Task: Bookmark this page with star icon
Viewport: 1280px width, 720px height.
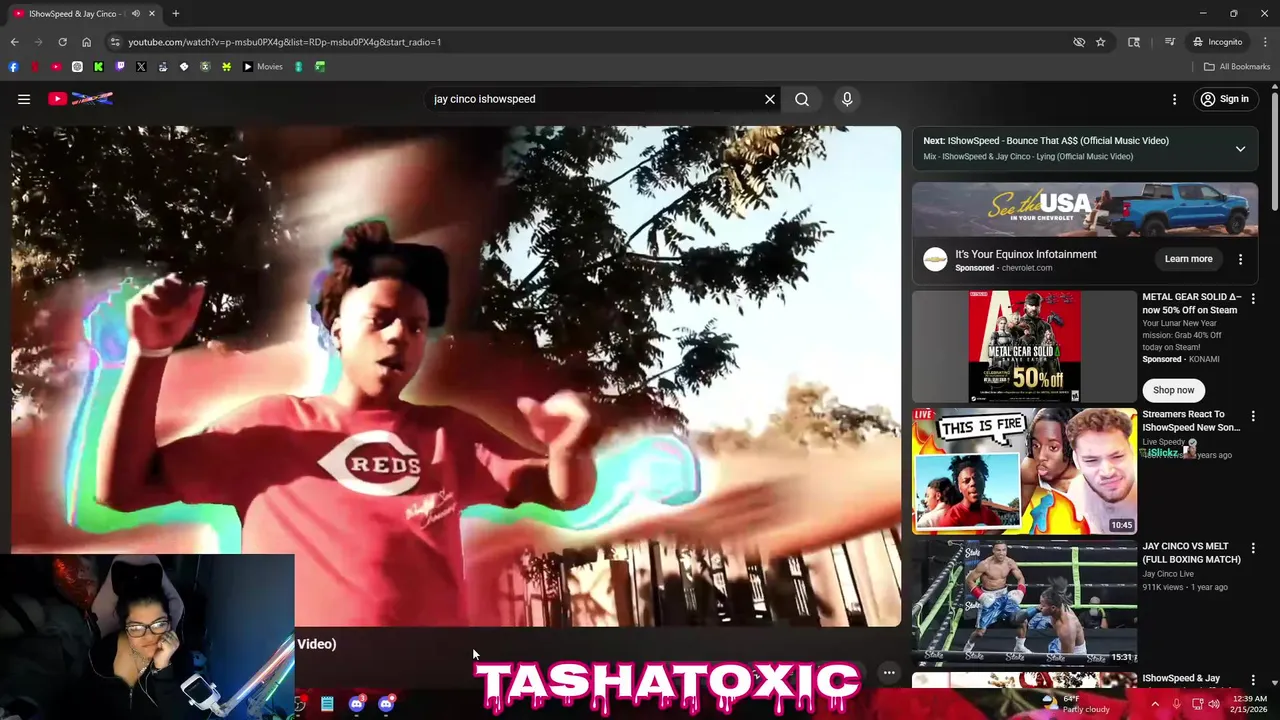Action: [x=1100, y=42]
